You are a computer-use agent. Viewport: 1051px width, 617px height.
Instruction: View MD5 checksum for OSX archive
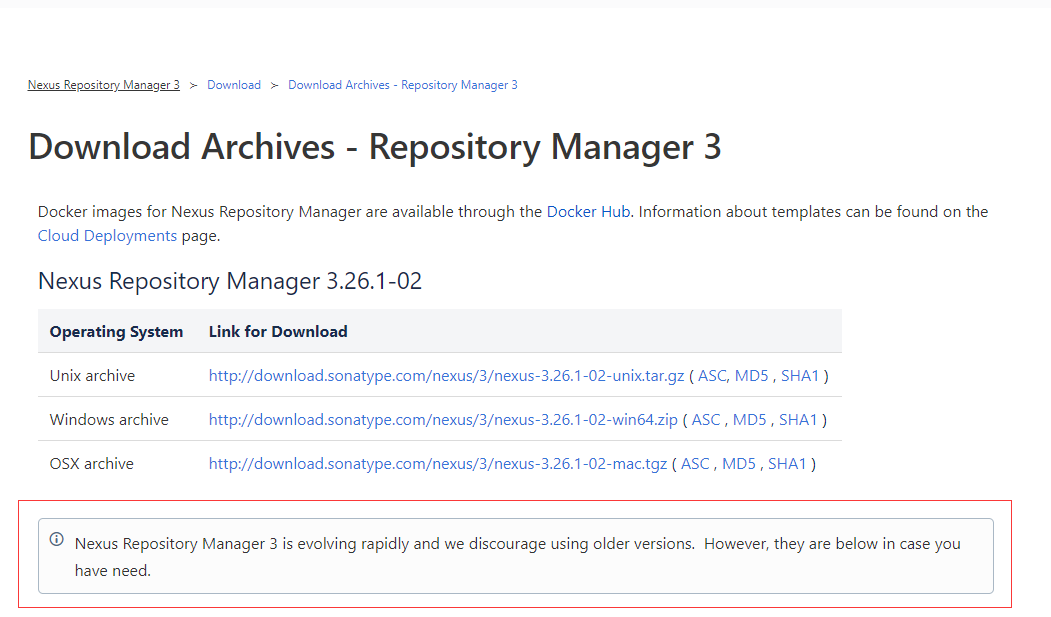click(739, 464)
